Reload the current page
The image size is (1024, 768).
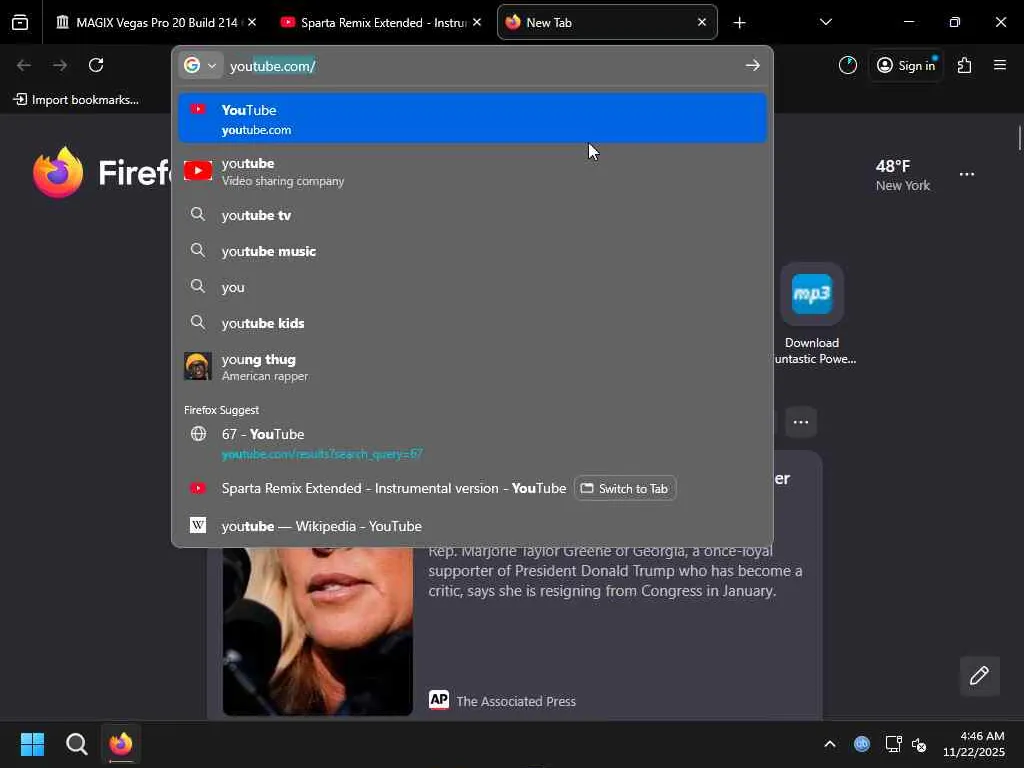click(x=96, y=65)
